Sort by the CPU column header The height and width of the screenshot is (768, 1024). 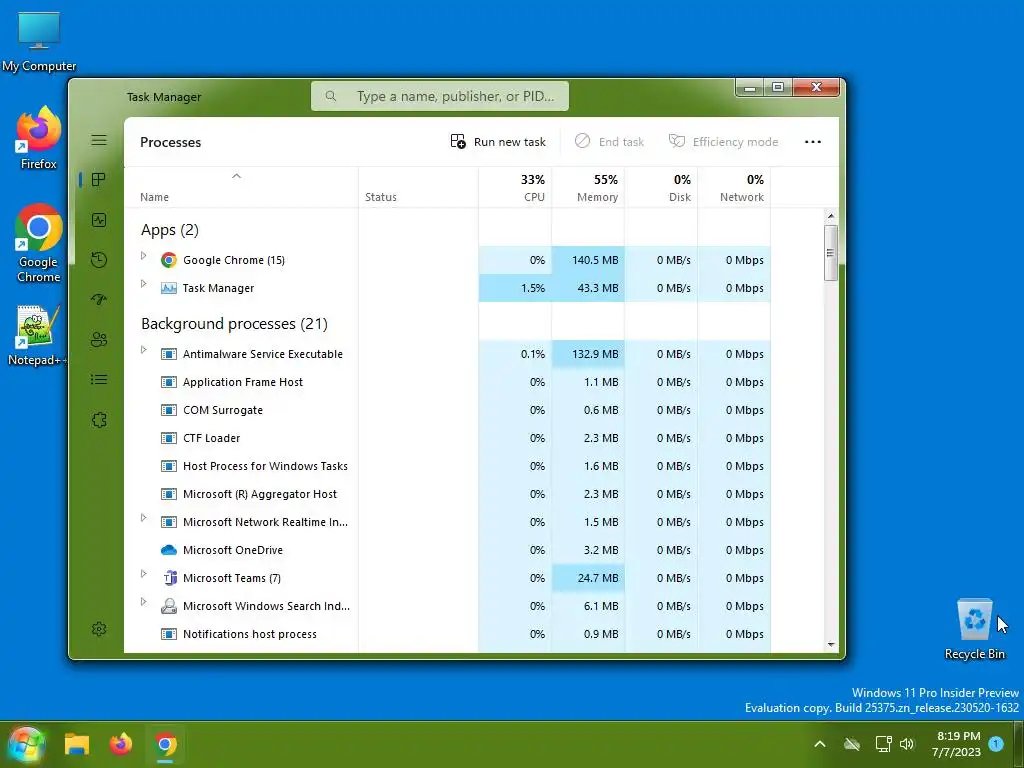[515, 187]
